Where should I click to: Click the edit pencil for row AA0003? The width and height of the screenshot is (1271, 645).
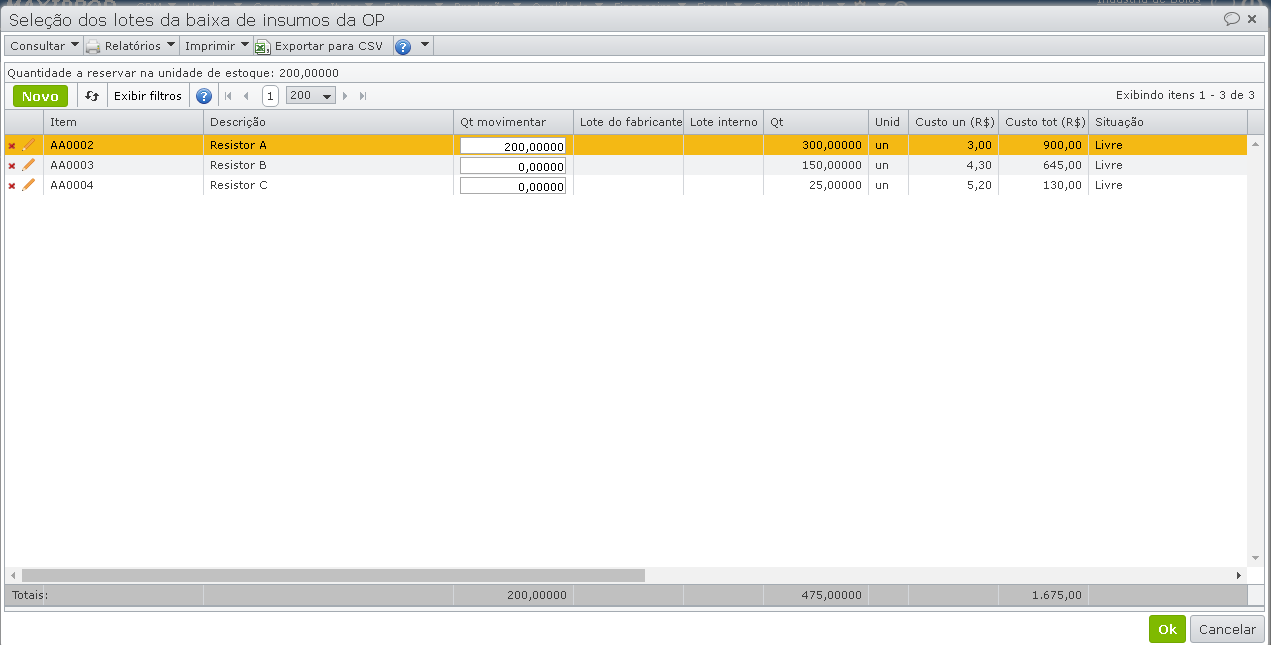click(28, 165)
